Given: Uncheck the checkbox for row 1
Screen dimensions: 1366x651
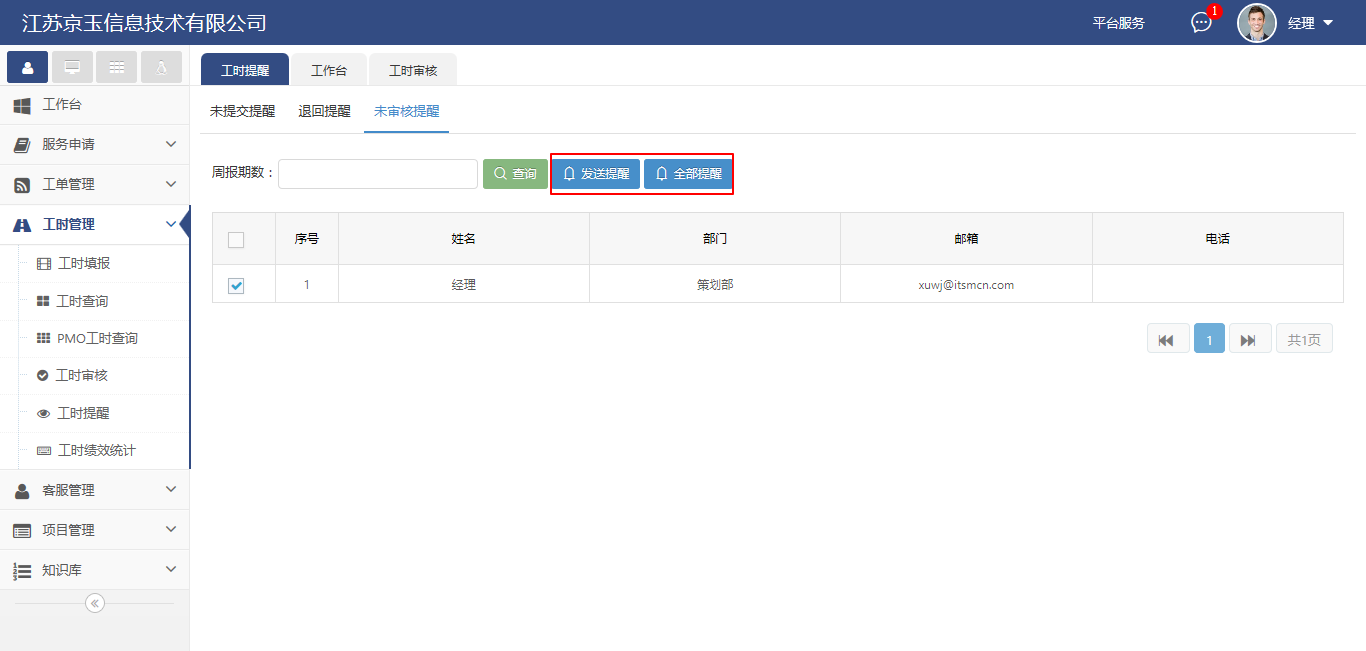Looking at the screenshot, I should point(236,286).
